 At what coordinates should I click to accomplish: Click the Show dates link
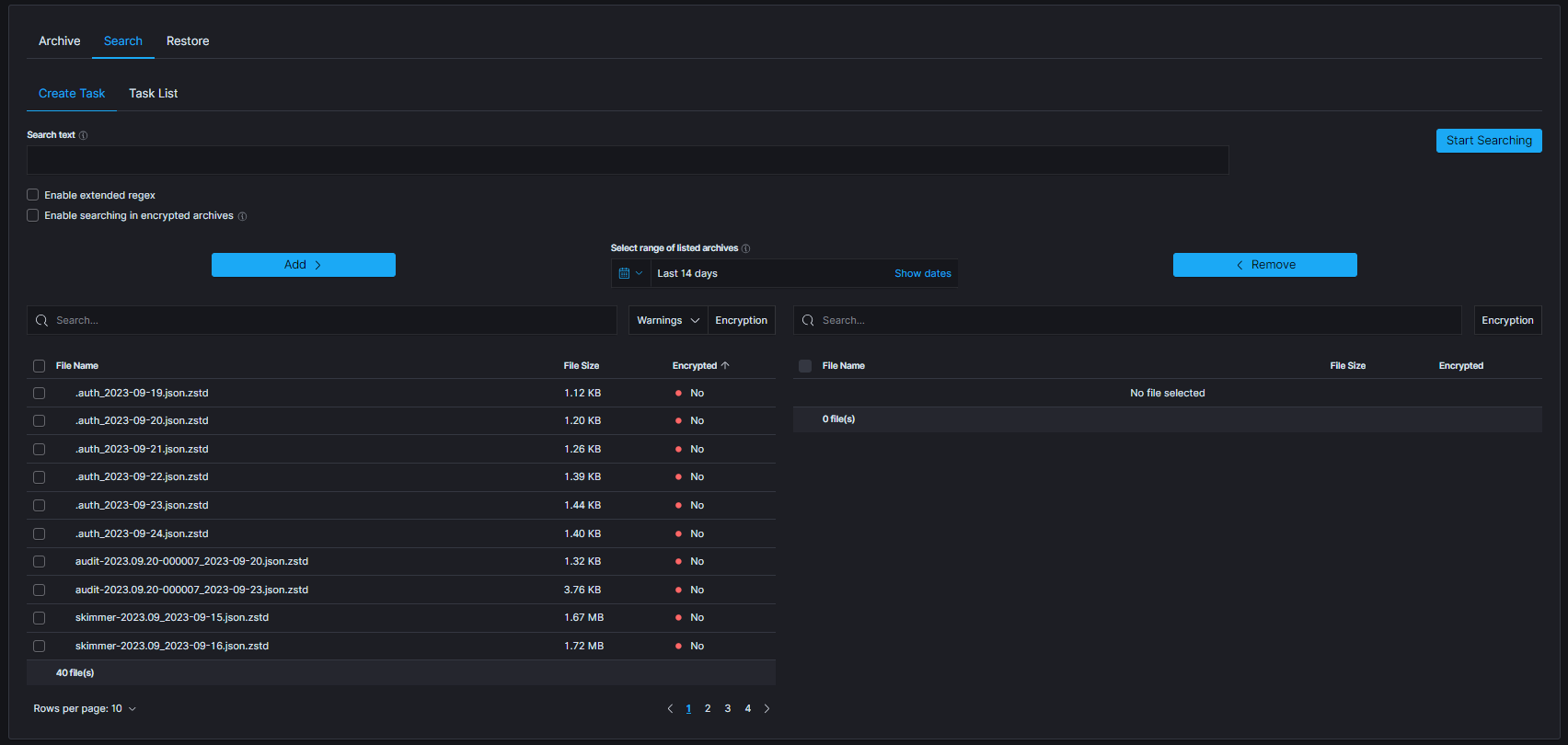point(922,273)
